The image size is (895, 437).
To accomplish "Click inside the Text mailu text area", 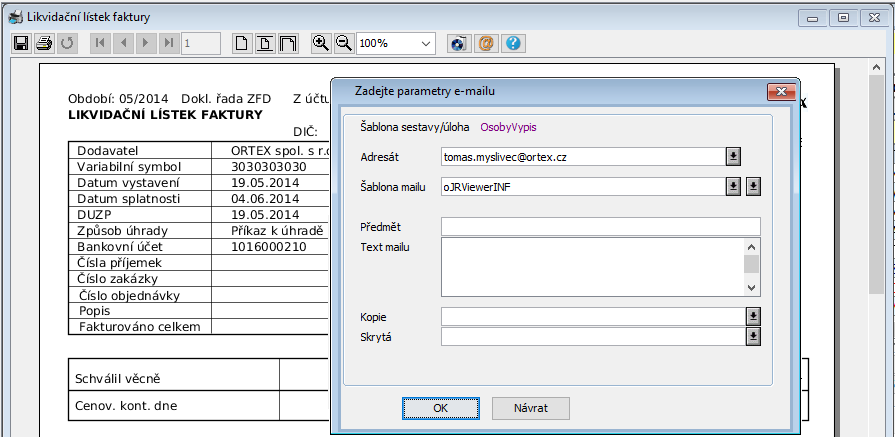I will pyautogui.click(x=592, y=266).
